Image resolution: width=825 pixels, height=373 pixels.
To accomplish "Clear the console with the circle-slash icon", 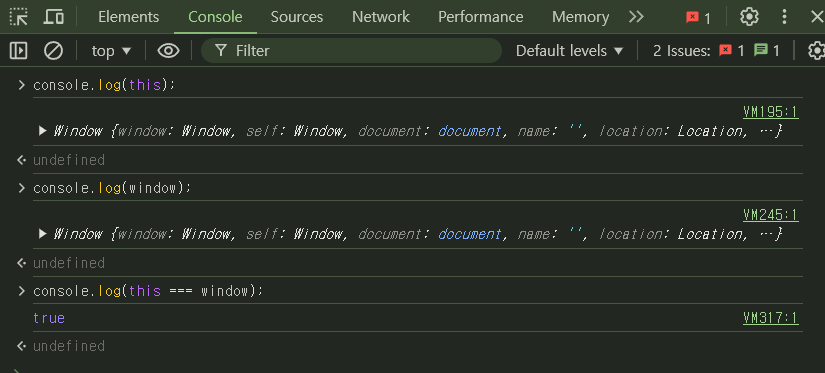I will click(53, 51).
